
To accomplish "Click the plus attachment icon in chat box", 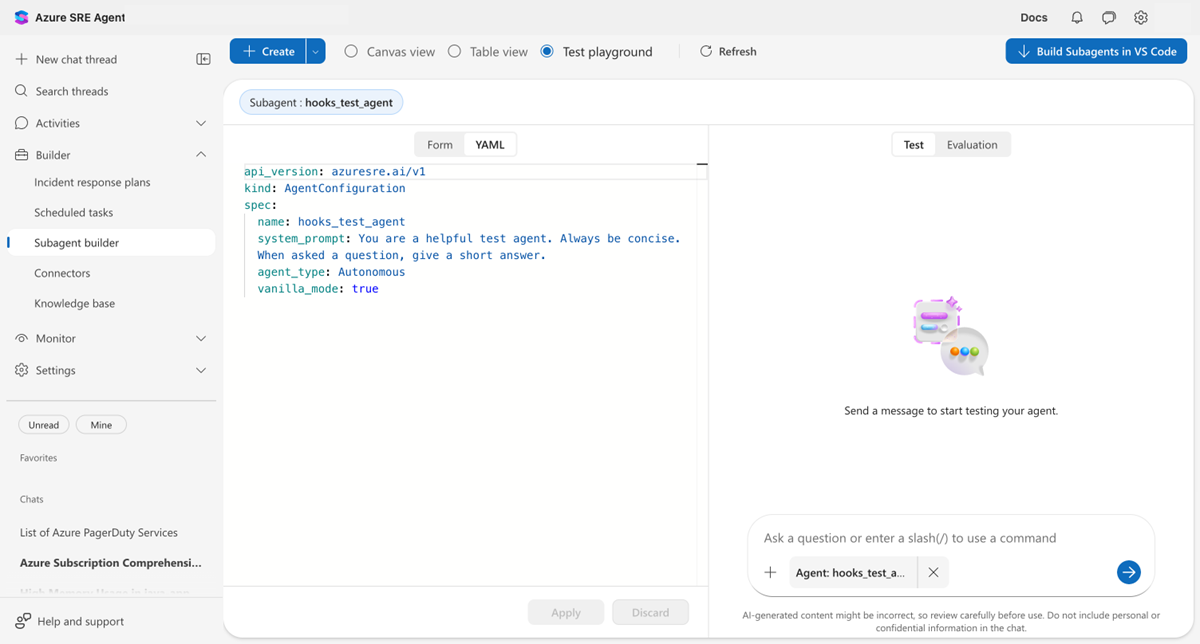I will click(770, 573).
